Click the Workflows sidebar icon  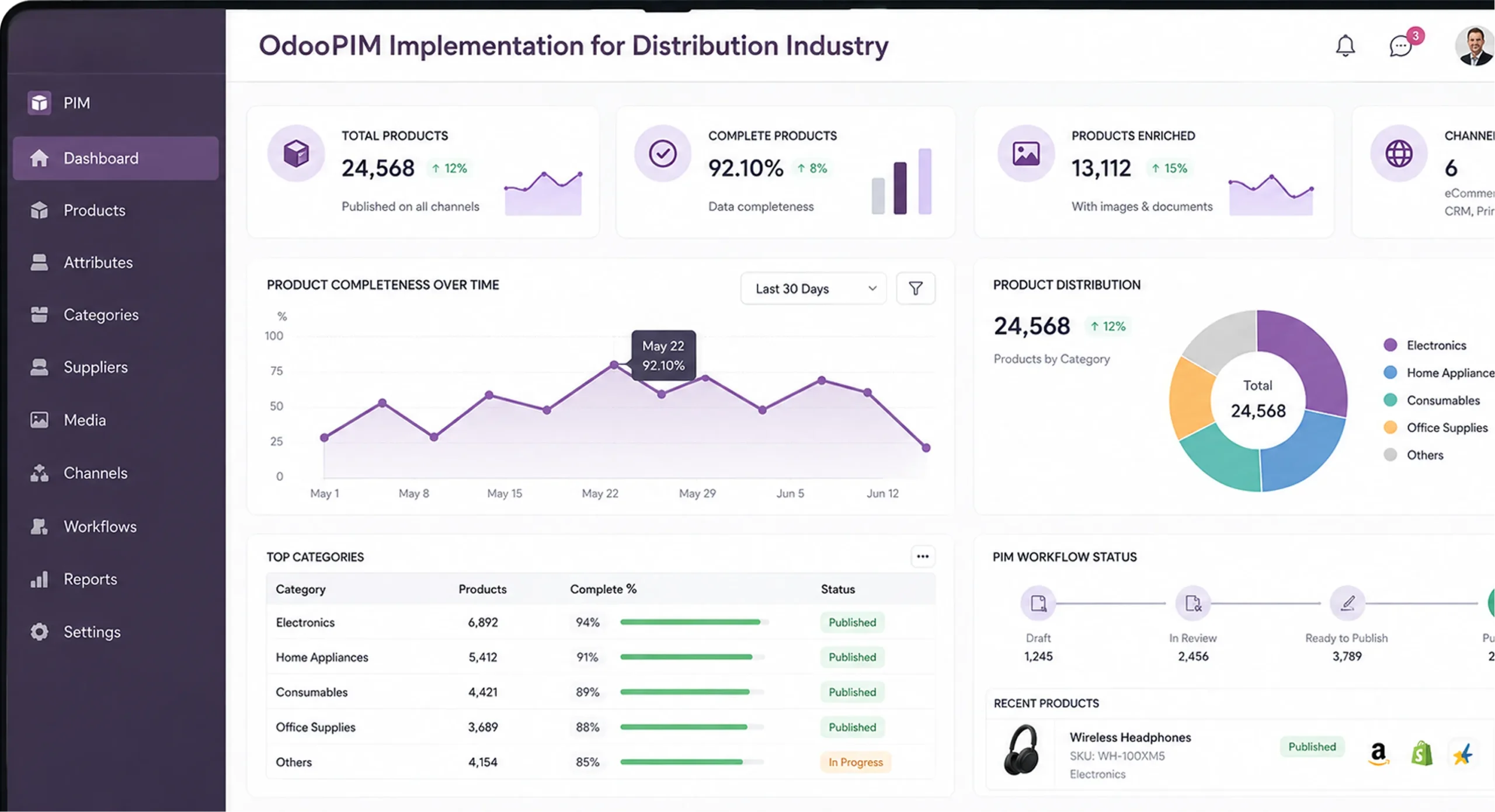pyautogui.click(x=39, y=526)
